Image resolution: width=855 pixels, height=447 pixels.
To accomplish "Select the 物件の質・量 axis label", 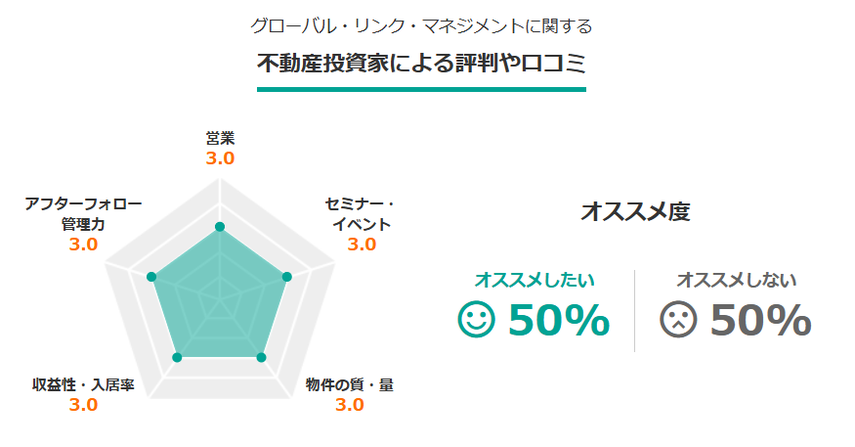I will pos(350,385).
